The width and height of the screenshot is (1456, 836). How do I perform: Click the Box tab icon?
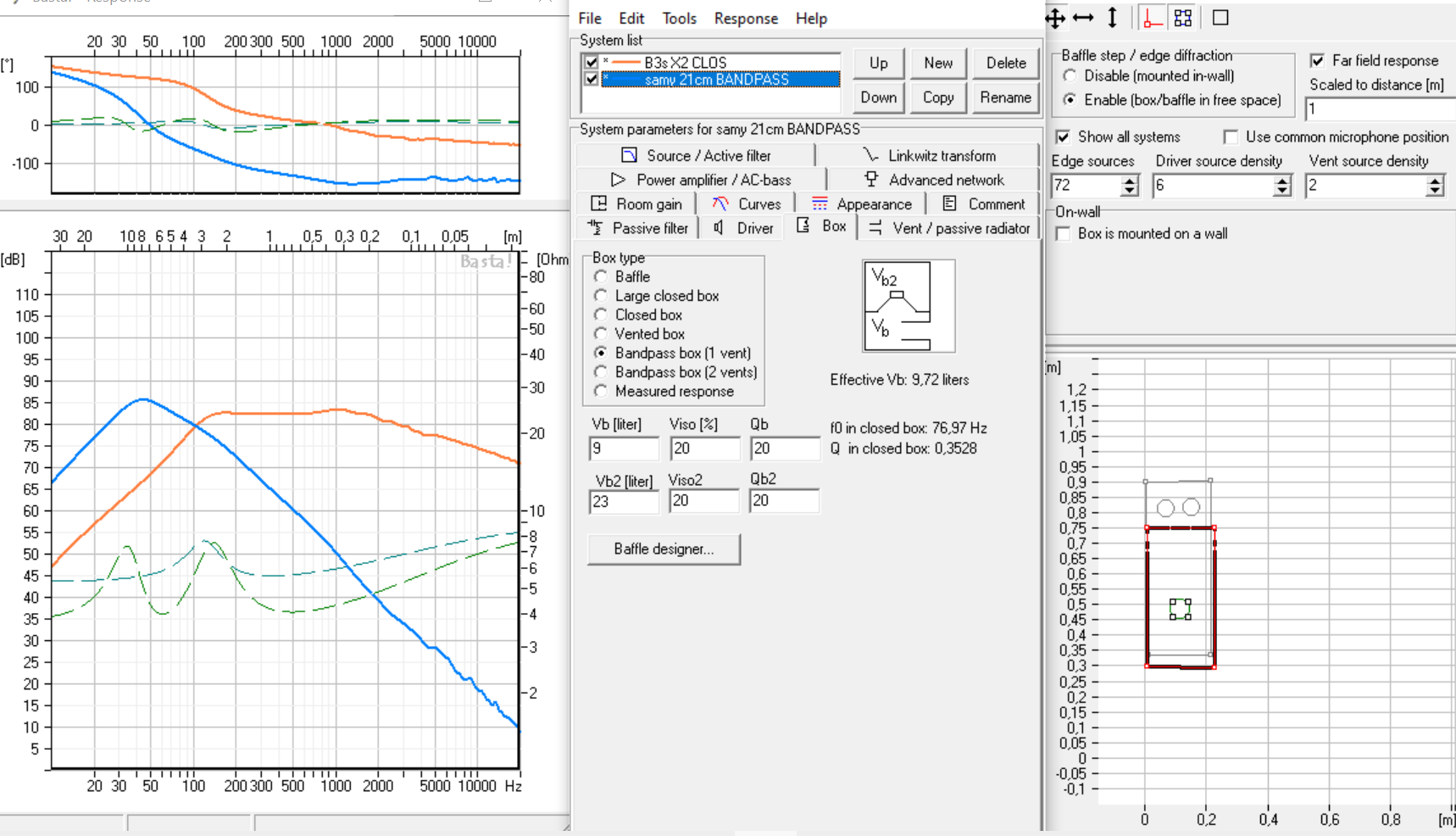click(x=803, y=226)
